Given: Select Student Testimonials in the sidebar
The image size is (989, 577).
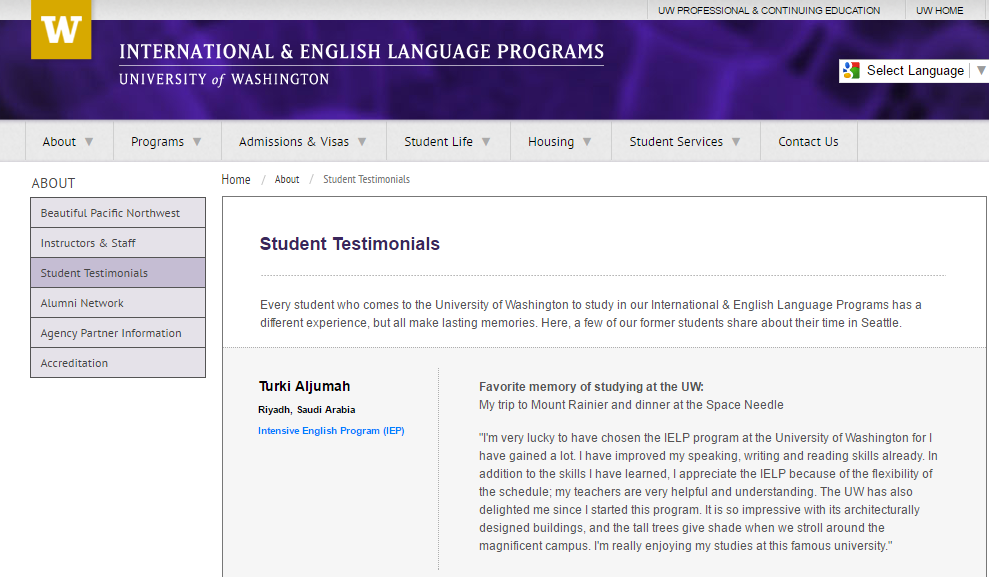Looking at the screenshot, I should 118,273.
